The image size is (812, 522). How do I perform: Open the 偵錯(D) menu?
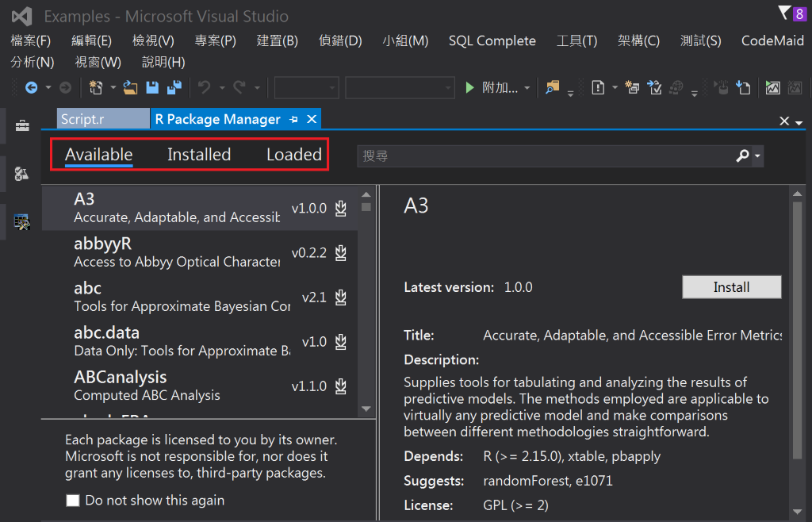pyautogui.click(x=340, y=41)
